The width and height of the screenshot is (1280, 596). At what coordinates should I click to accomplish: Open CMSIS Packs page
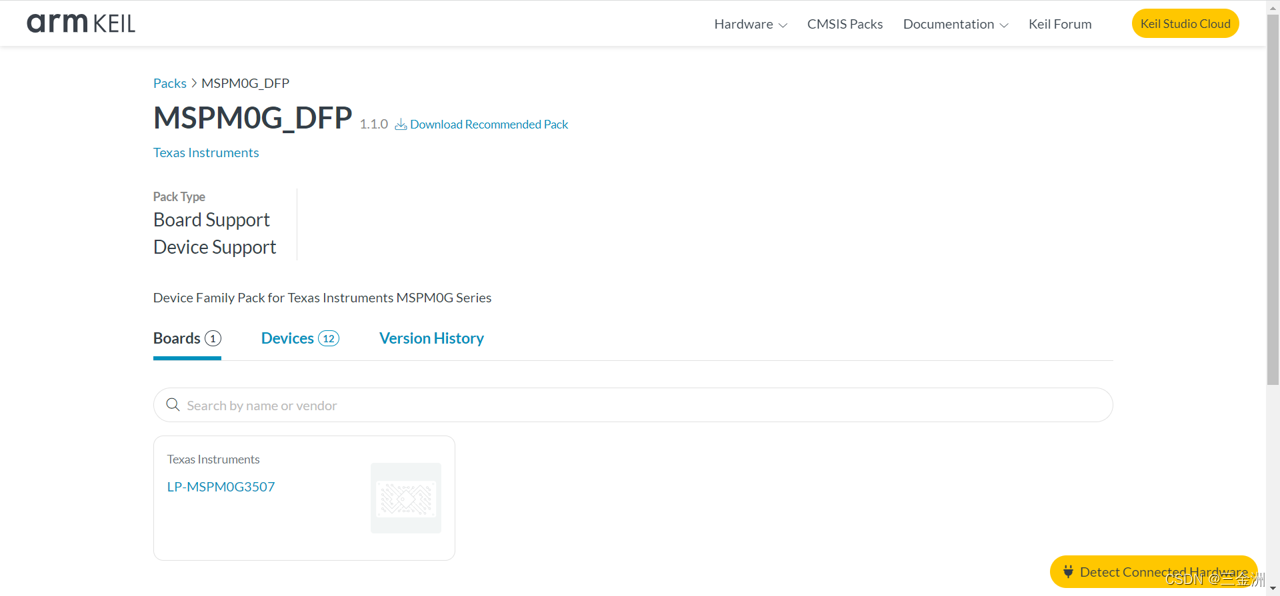[x=845, y=24]
